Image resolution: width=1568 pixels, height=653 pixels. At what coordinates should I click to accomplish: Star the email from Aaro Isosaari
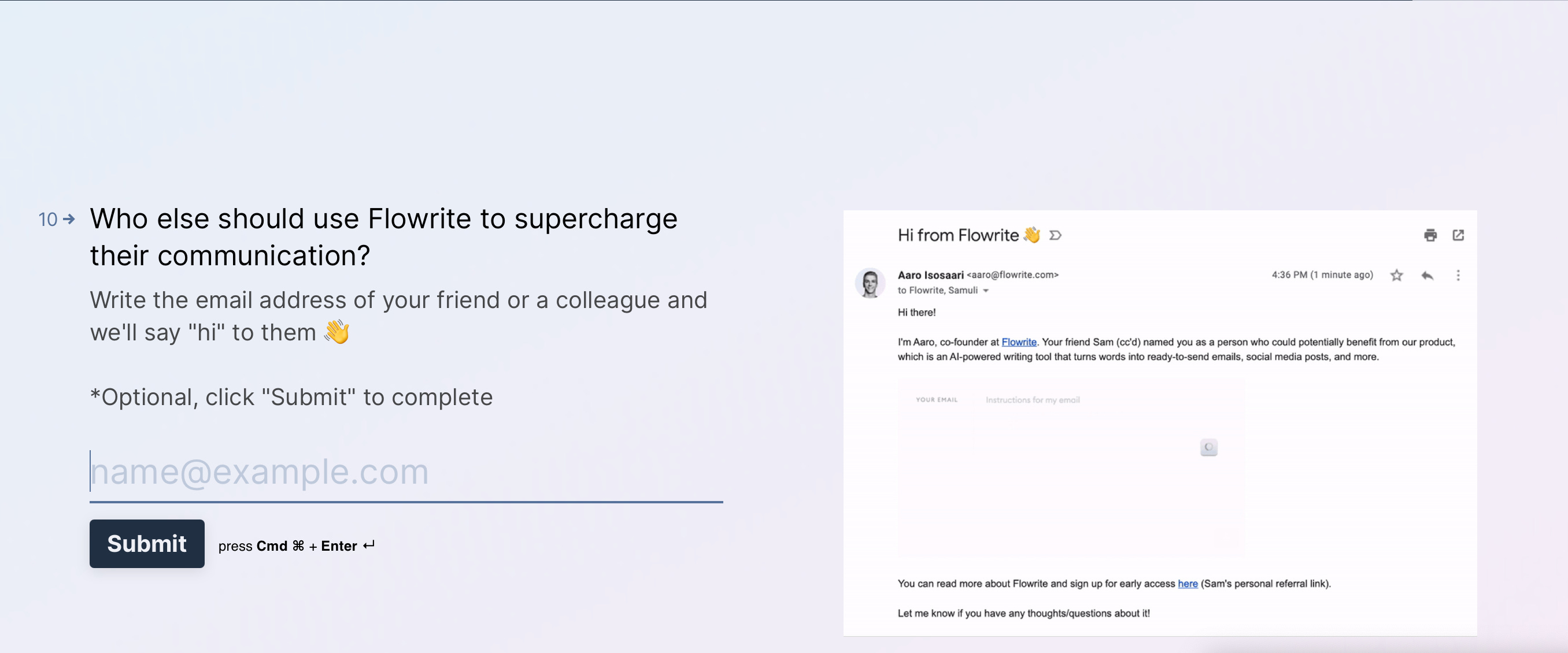[1396, 275]
